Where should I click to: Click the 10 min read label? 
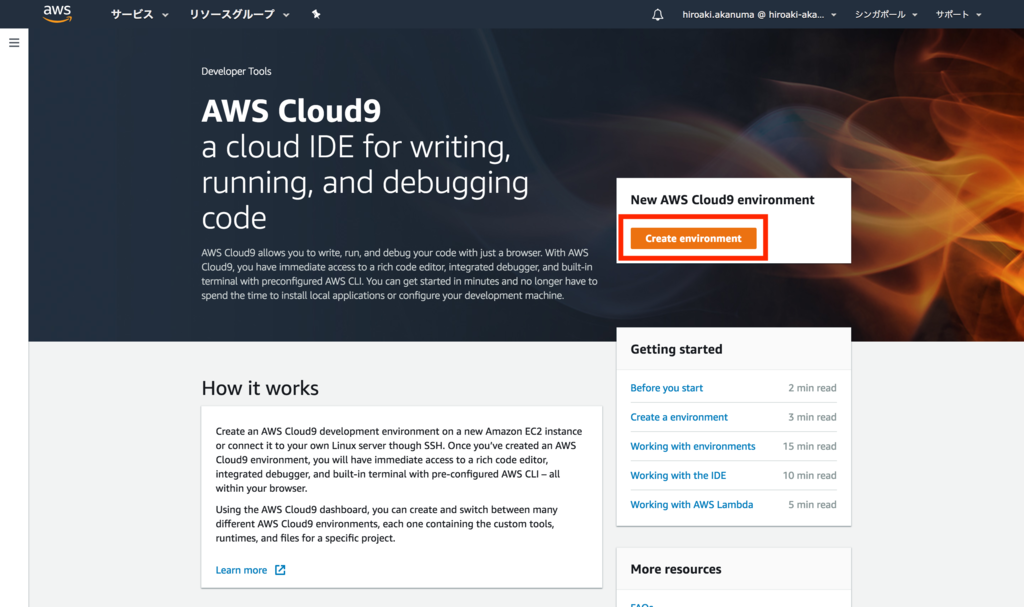point(809,475)
